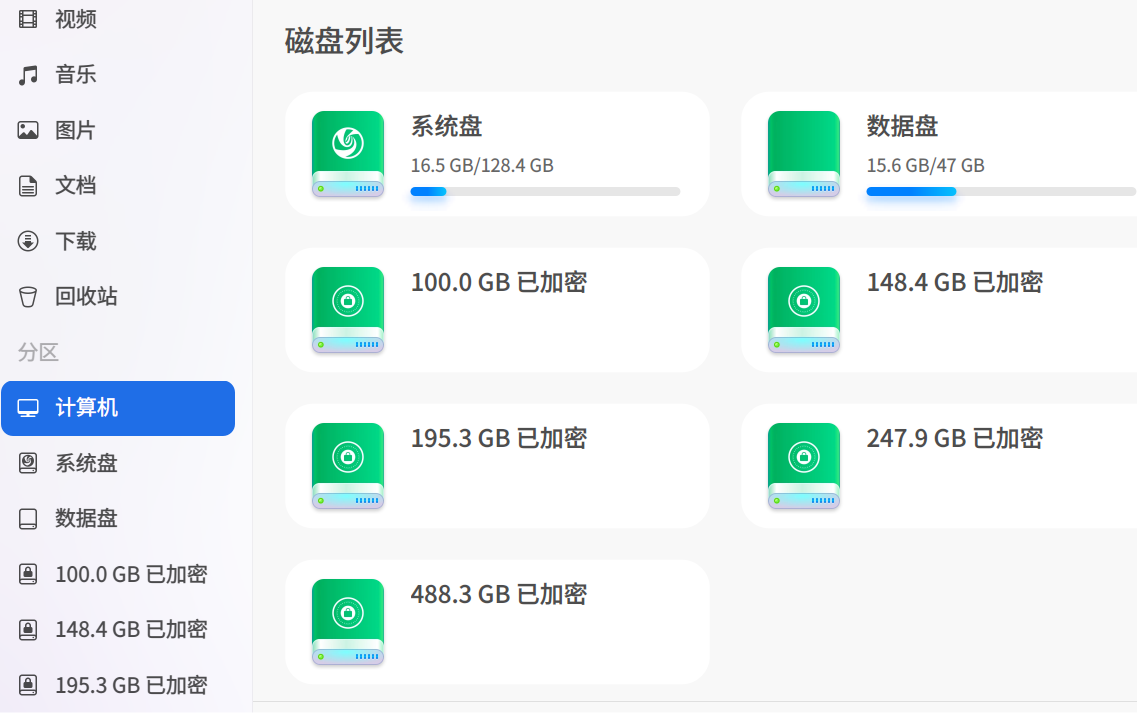Viewport: 1137px width, 713px height.
Task: Click card label 488.3 GB 已加密
Action: point(499,595)
